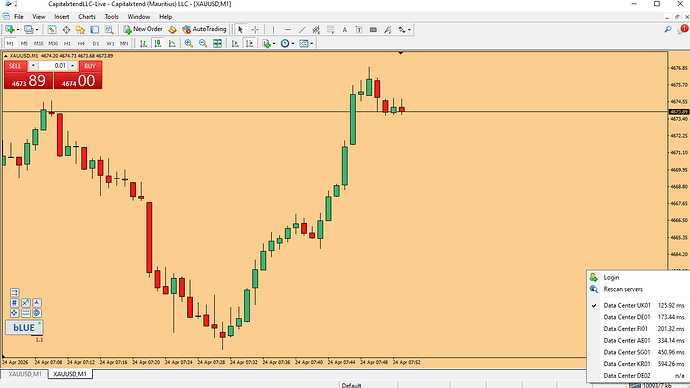Image resolution: width=690 pixels, height=388 pixels.
Task: Open the Insert menu
Action: [x=62, y=17]
